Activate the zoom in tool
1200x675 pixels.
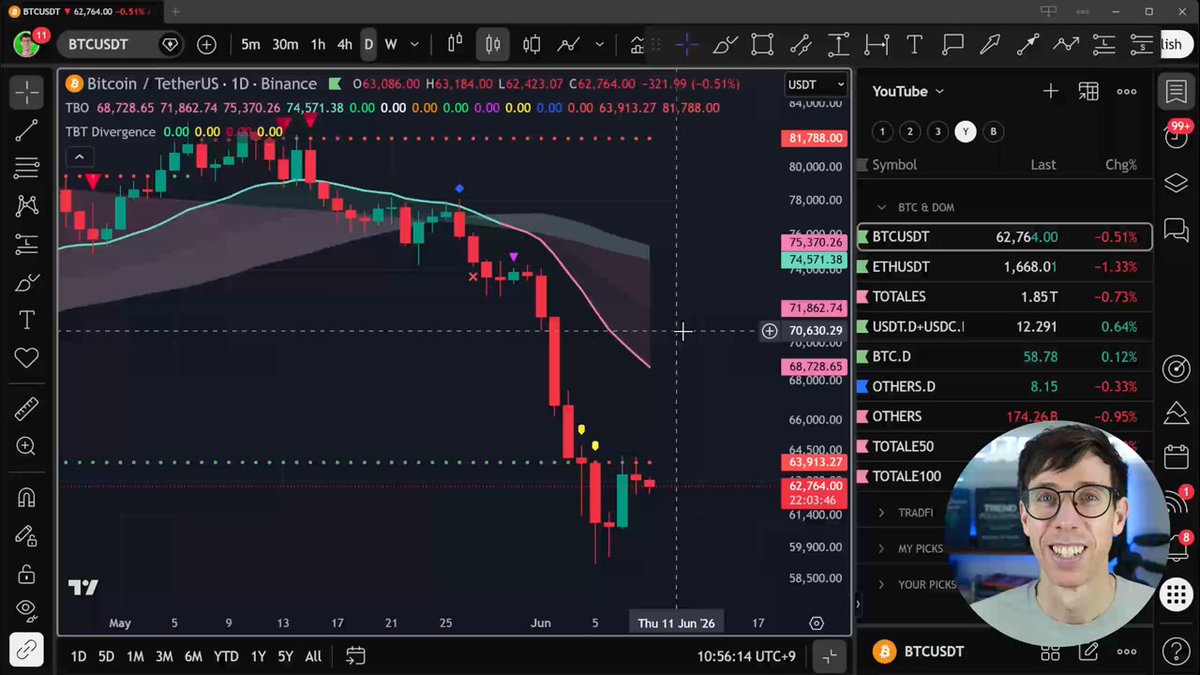tap(27, 446)
